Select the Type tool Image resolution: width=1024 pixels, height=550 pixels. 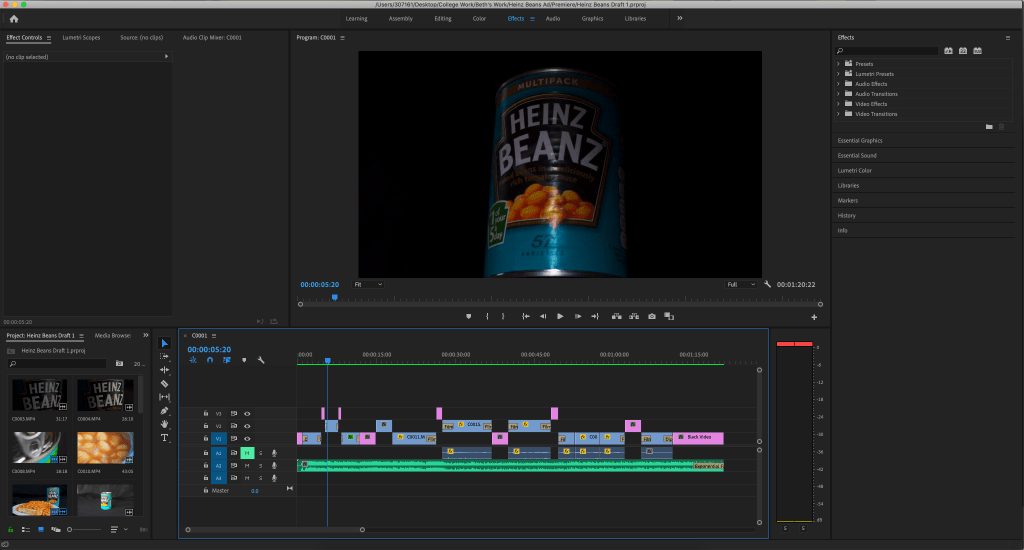click(x=165, y=438)
